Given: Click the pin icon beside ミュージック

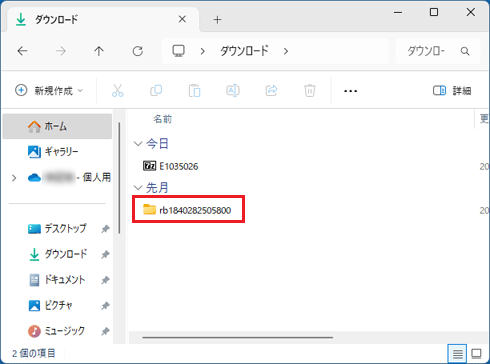Looking at the screenshot, I should pyautogui.click(x=105, y=331).
